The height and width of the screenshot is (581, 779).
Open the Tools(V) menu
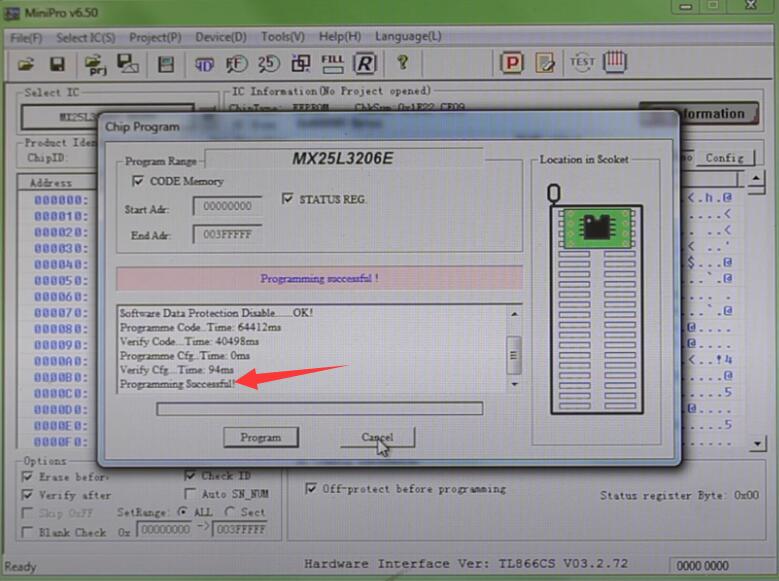tap(282, 36)
